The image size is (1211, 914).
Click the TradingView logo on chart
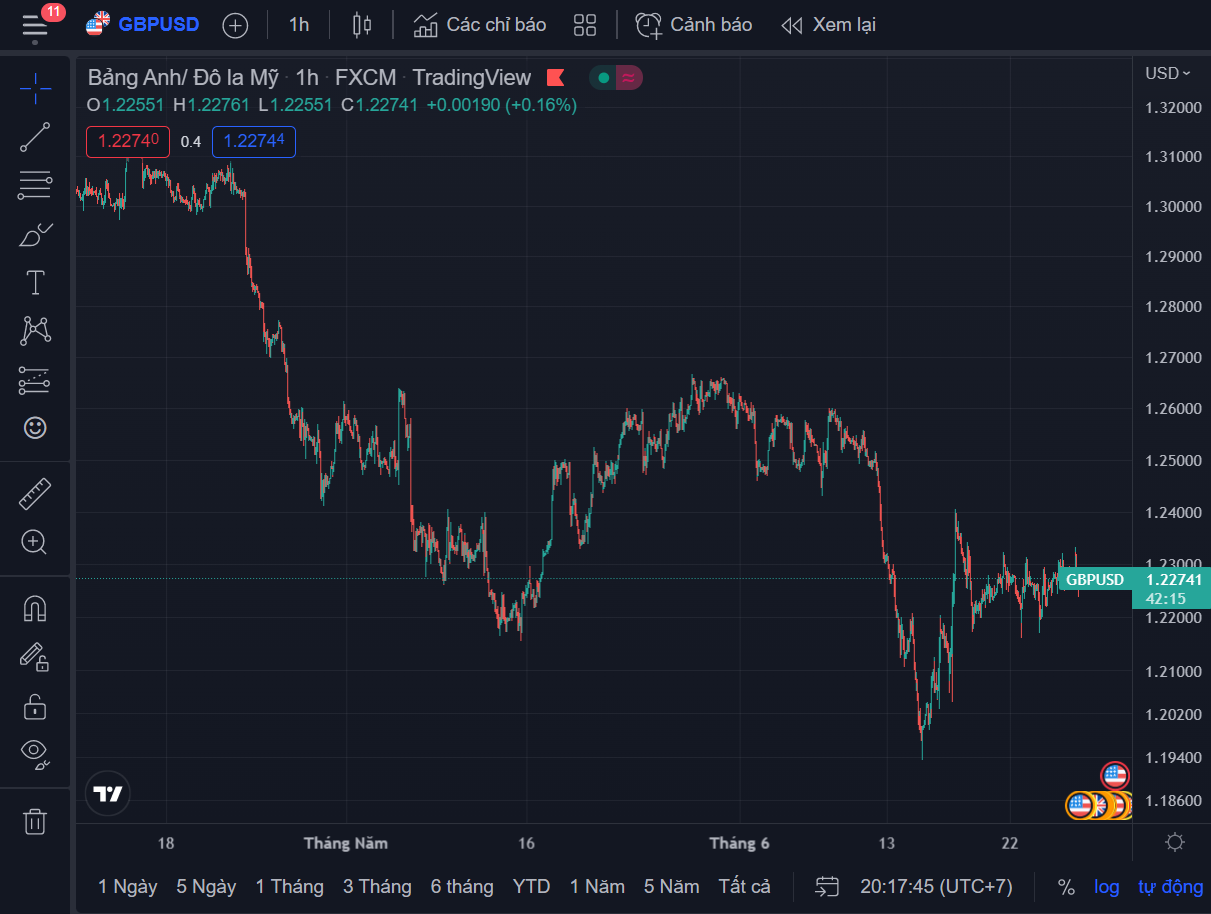(x=108, y=794)
